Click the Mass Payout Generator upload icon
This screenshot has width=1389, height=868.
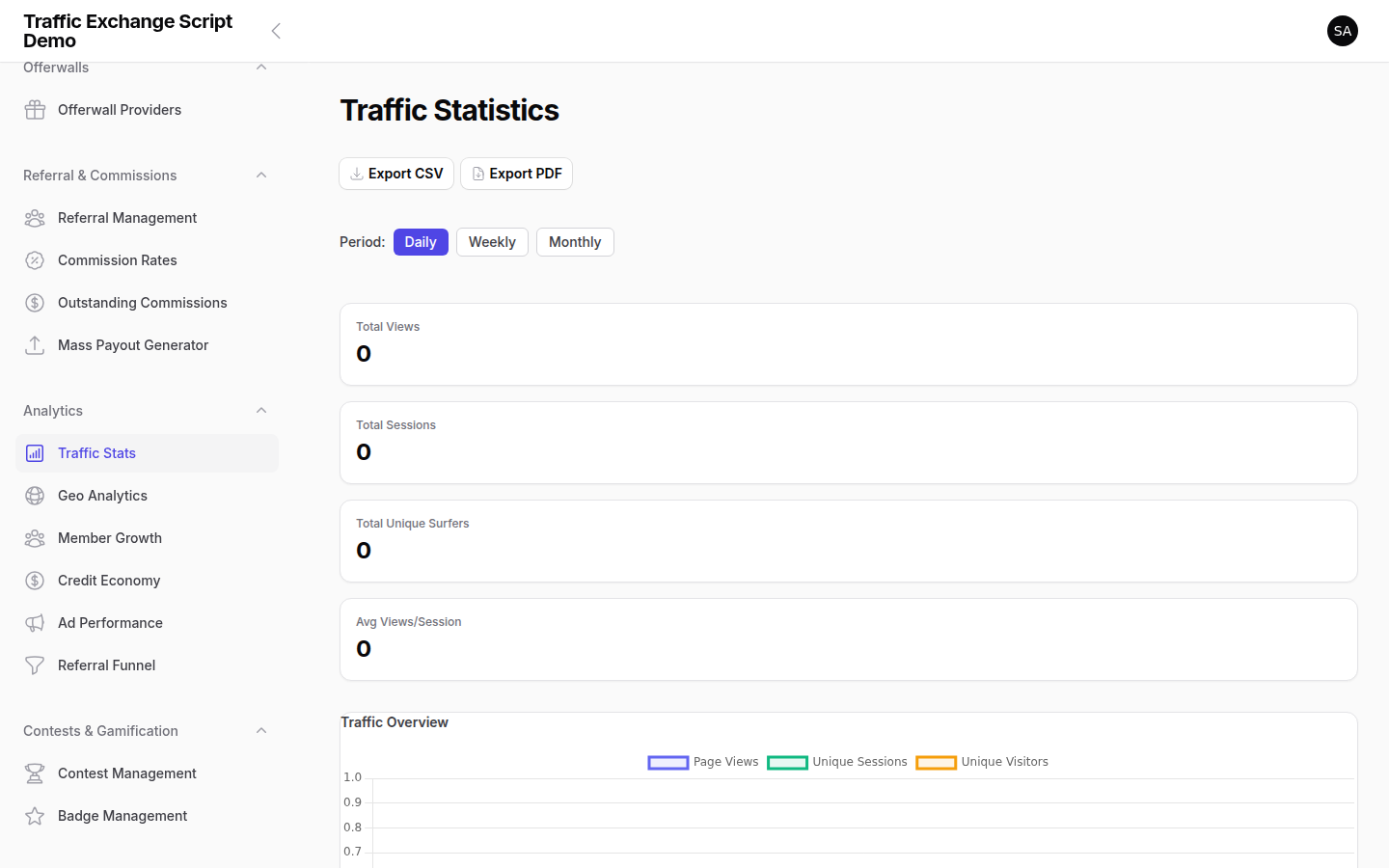click(x=35, y=344)
